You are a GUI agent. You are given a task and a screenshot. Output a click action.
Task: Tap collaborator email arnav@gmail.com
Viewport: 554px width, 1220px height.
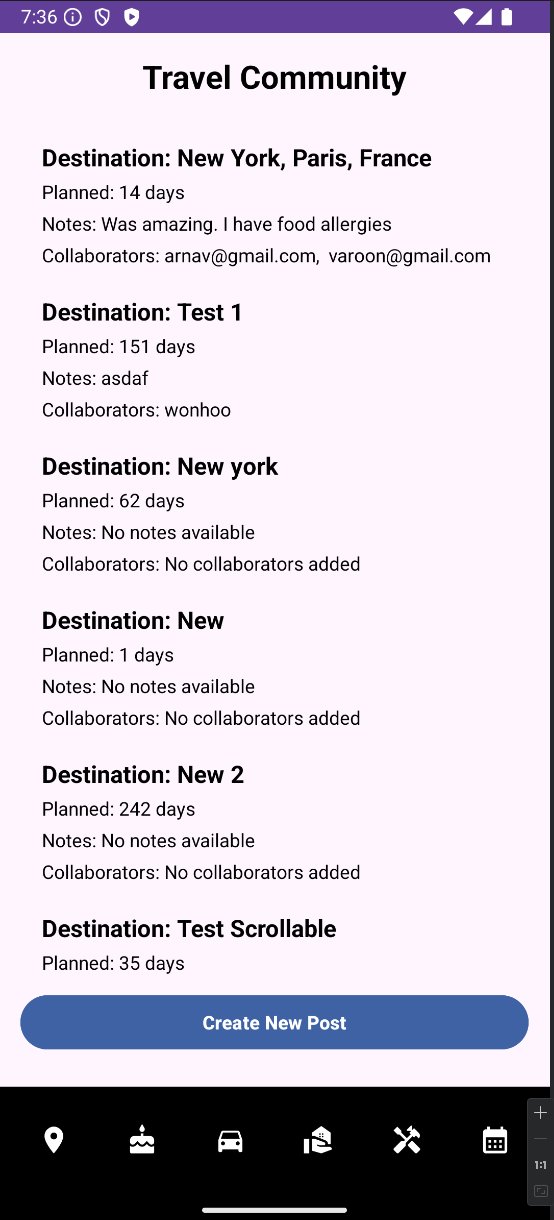(x=240, y=256)
